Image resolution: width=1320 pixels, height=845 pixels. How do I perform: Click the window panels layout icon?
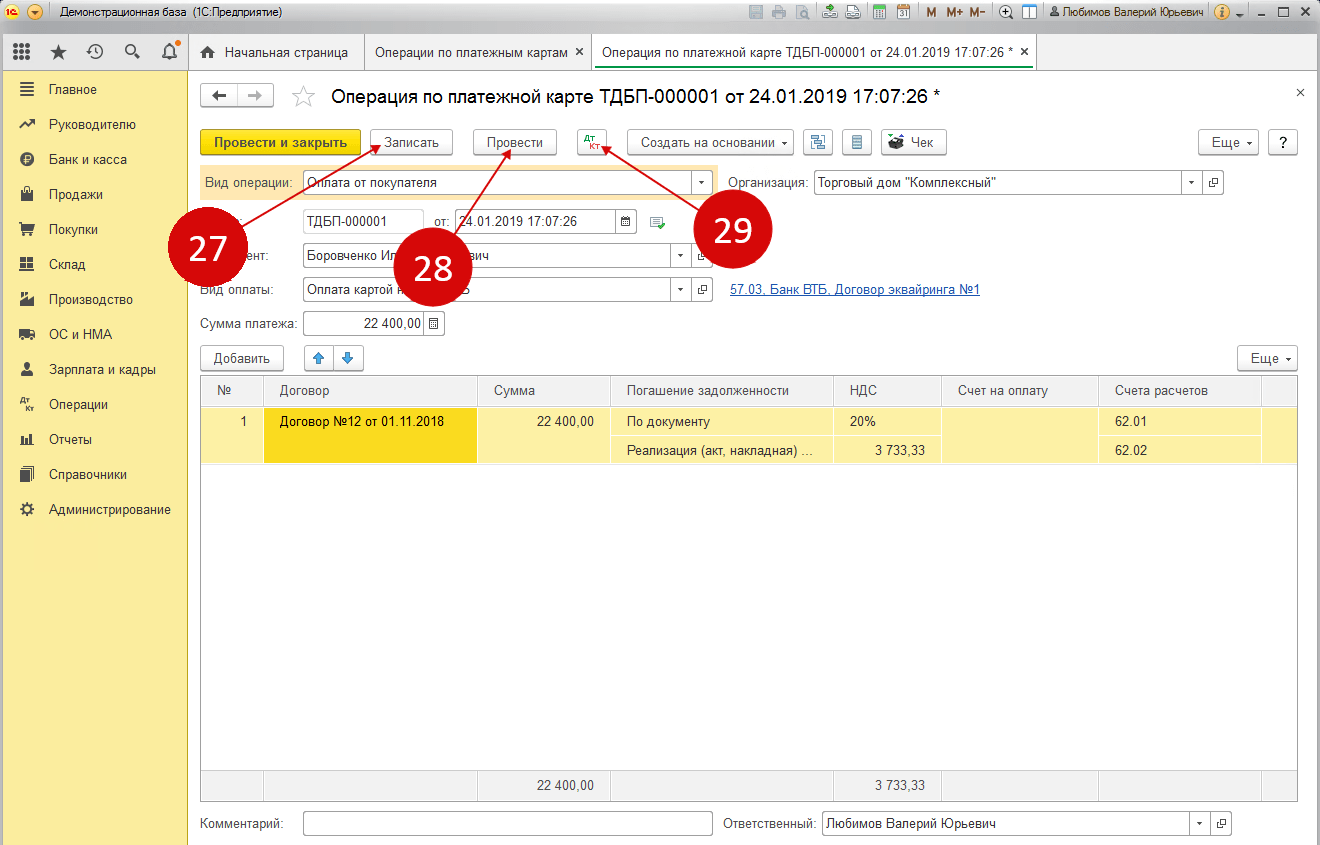1029,12
